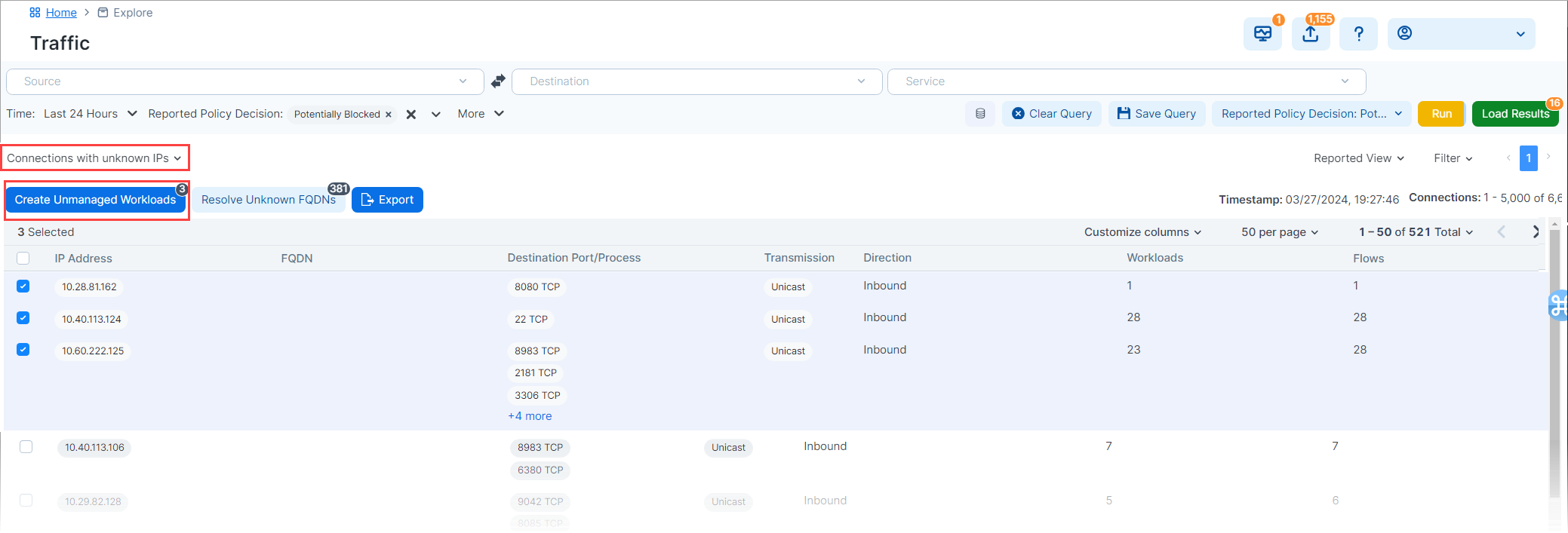Screen dimensions: 1568x533
Task: Expand the Customize columns dropdown
Action: (x=1142, y=232)
